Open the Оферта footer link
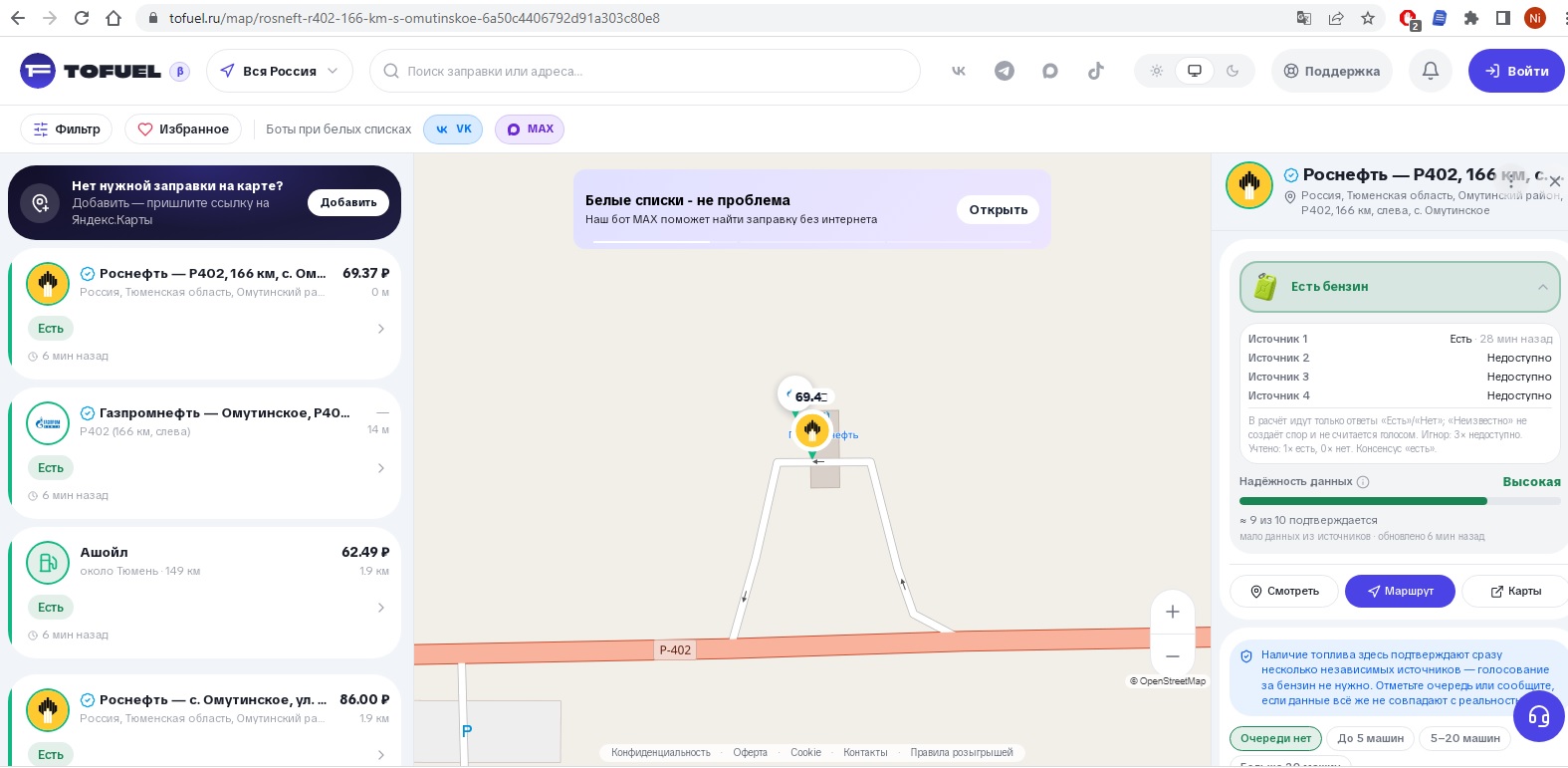The width and height of the screenshot is (1568, 768). (751, 752)
